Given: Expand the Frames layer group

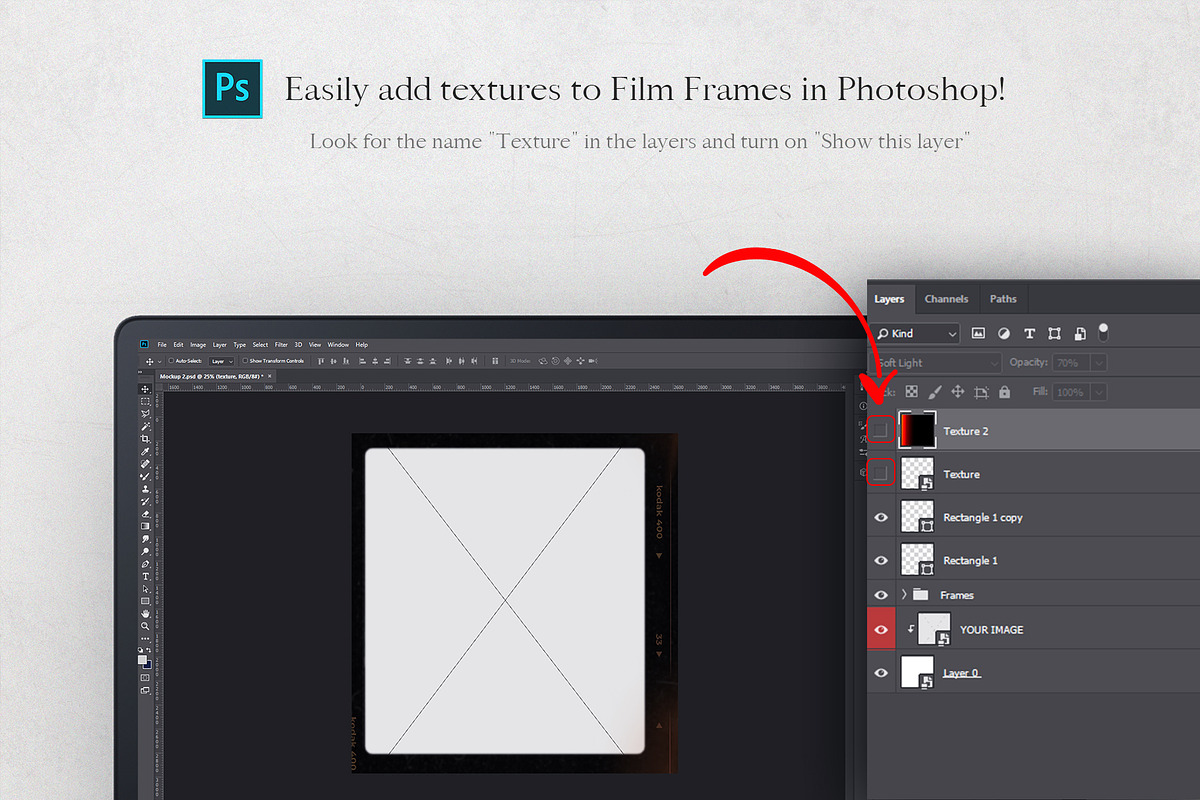Looking at the screenshot, I should pos(904,595).
